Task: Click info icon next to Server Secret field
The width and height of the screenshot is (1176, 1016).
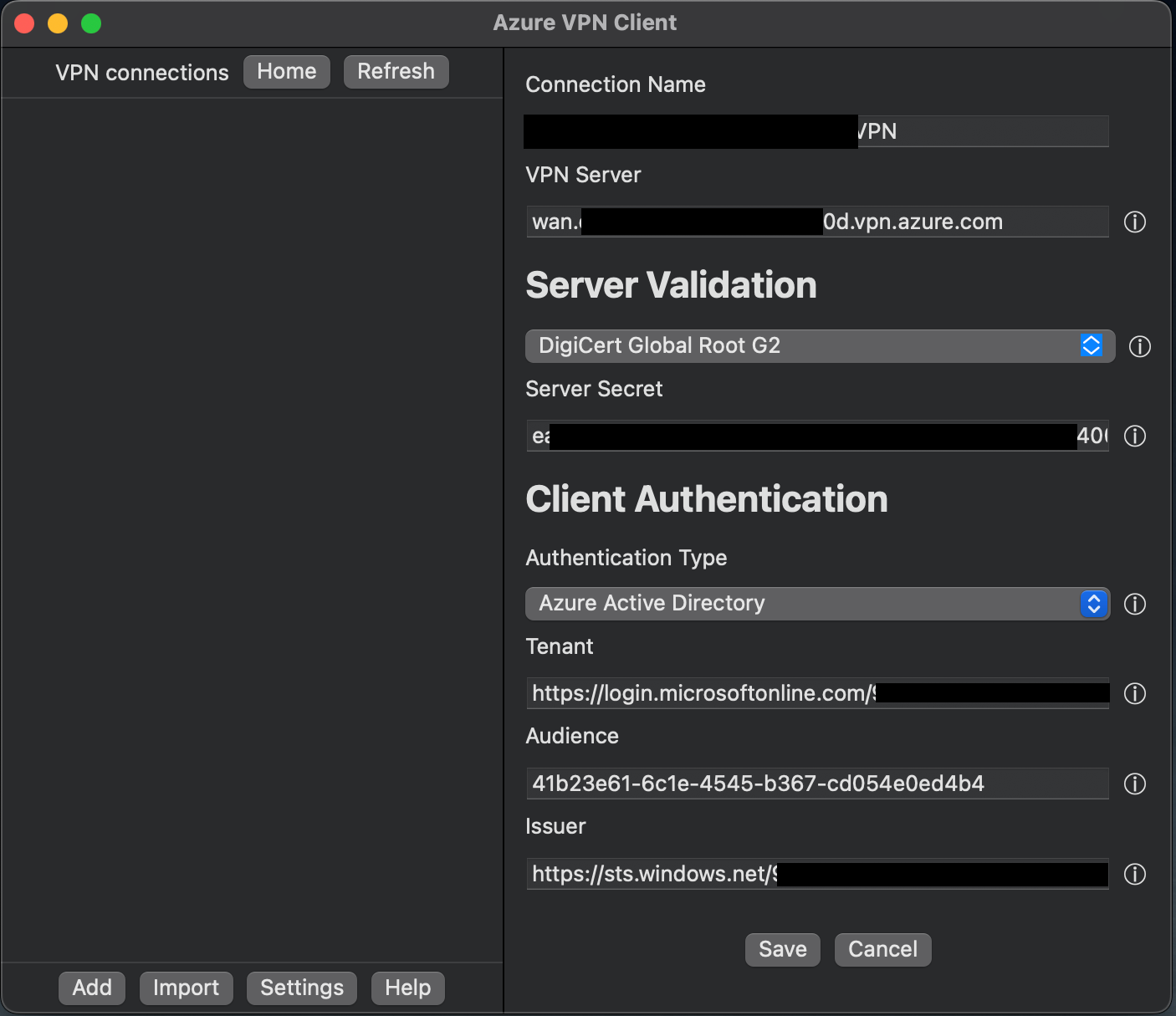Action: [1134, 436]
